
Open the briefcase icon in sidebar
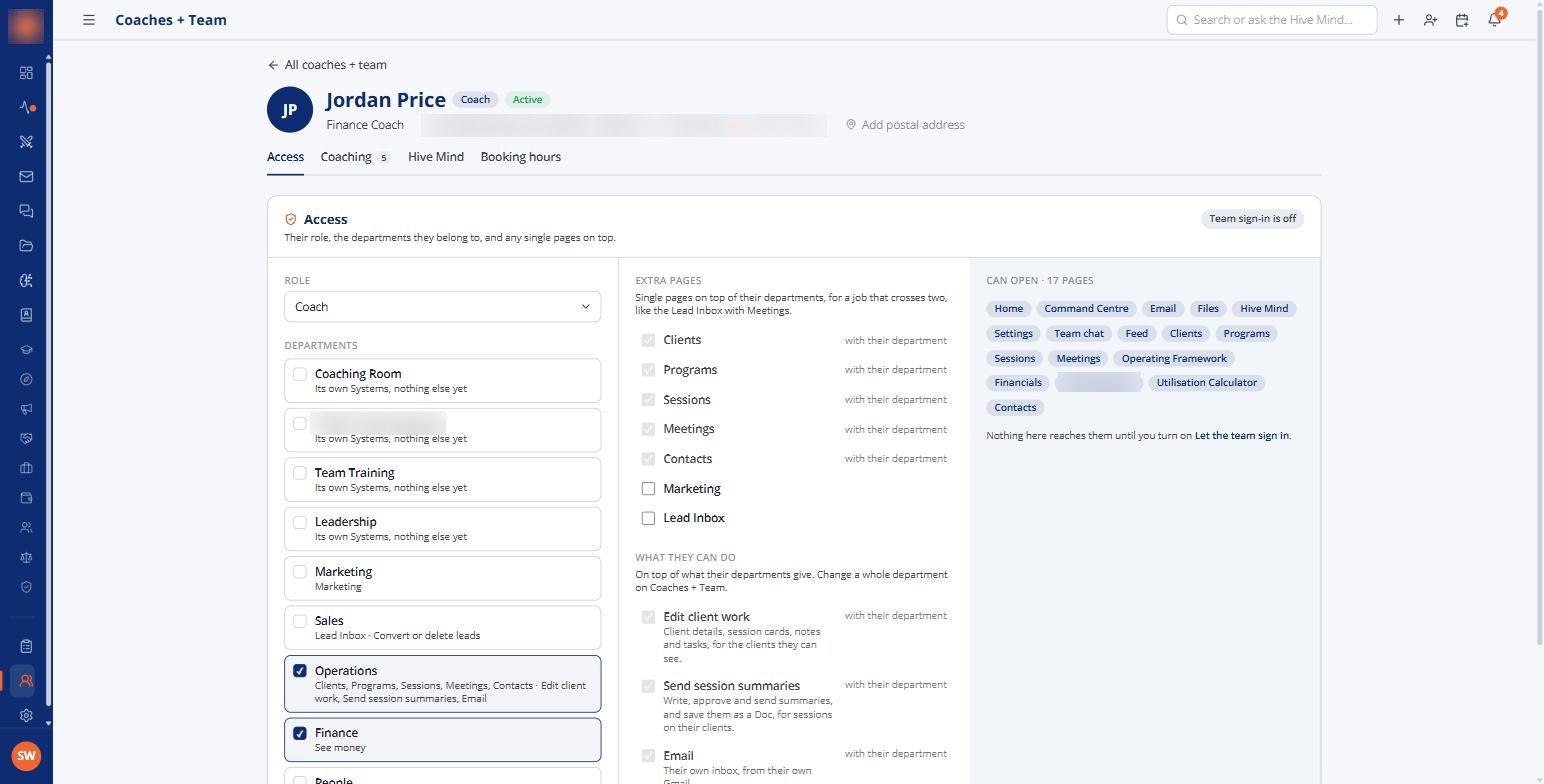pos(26,468)
